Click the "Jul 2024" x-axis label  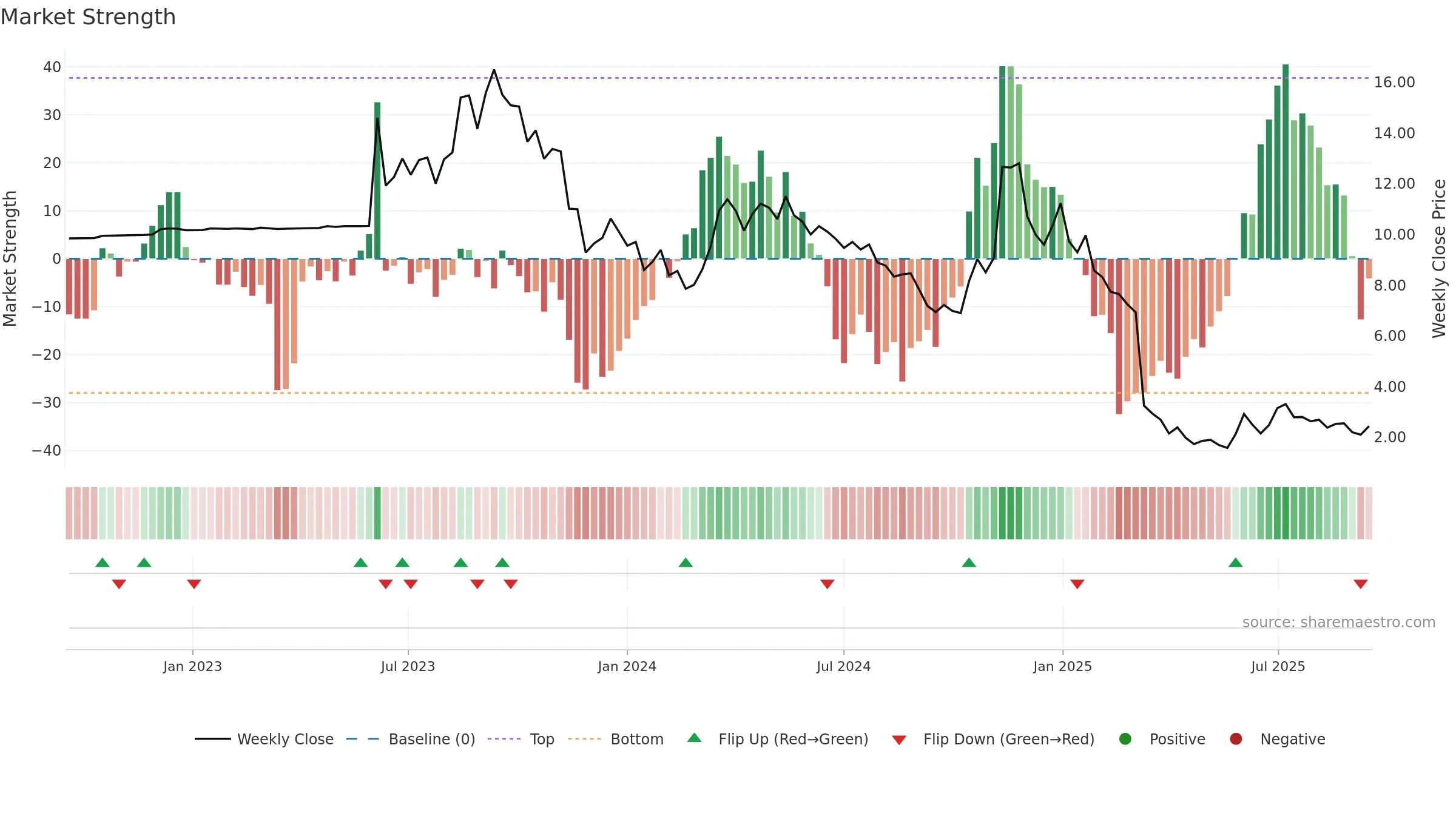tap(844, 666)
